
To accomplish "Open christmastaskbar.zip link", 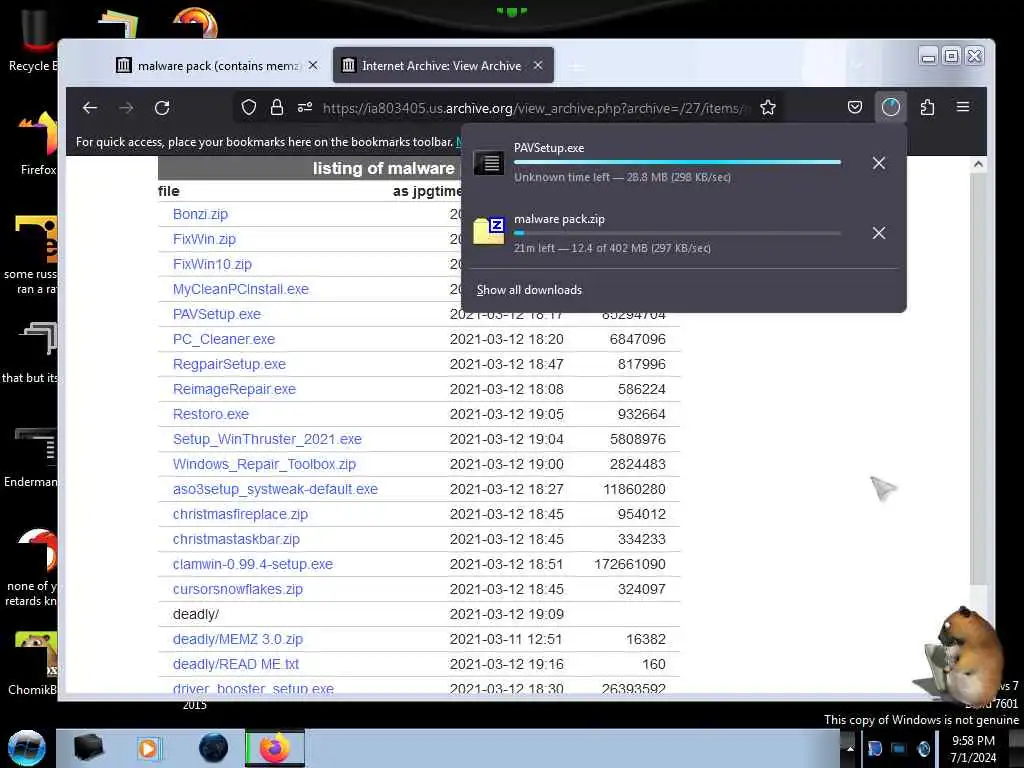I will pos(236,539).
